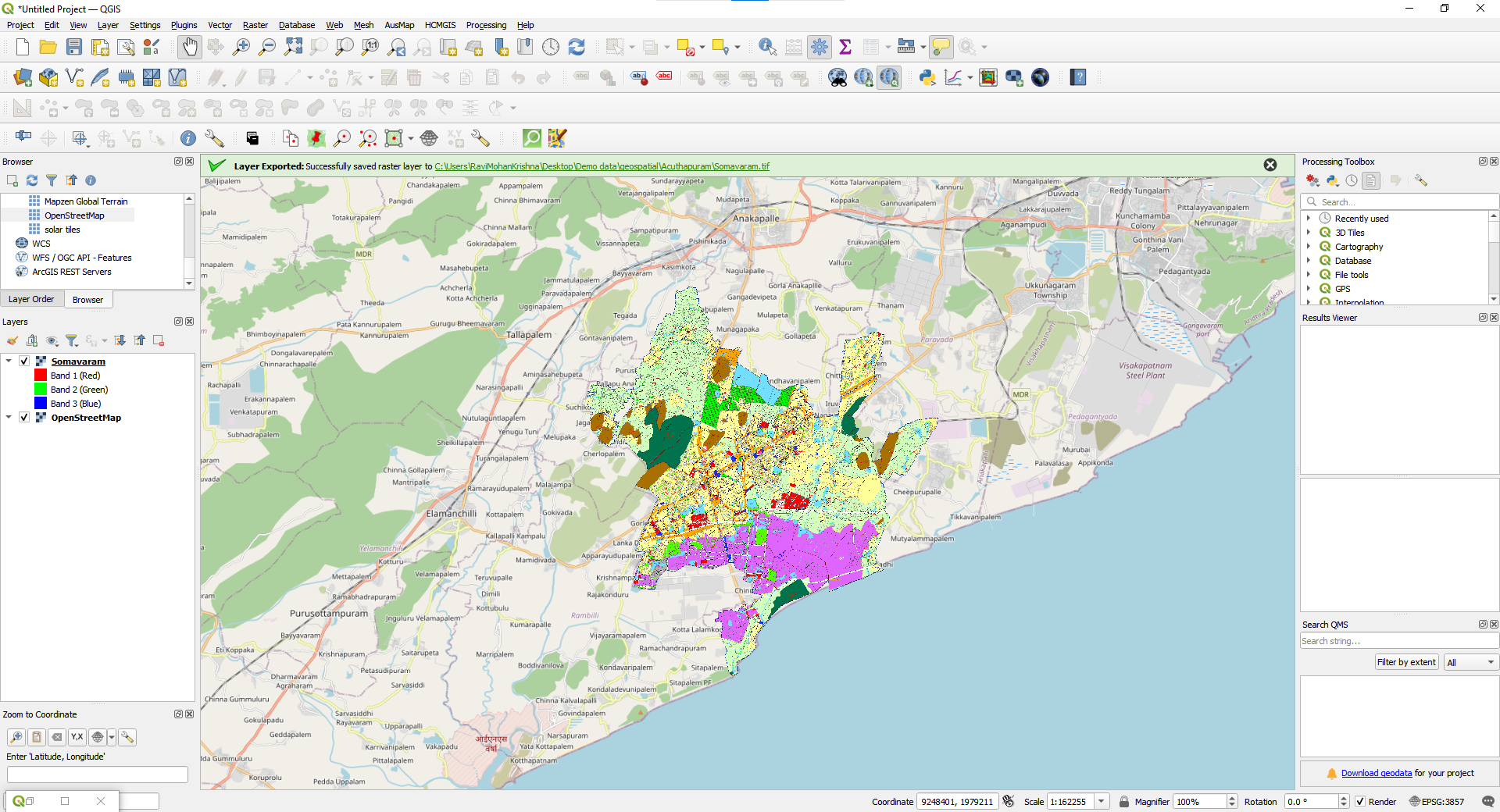Screen dimensions: 1500x812
Task: Click the Rotation value field
Action: tap(1311, 802)
